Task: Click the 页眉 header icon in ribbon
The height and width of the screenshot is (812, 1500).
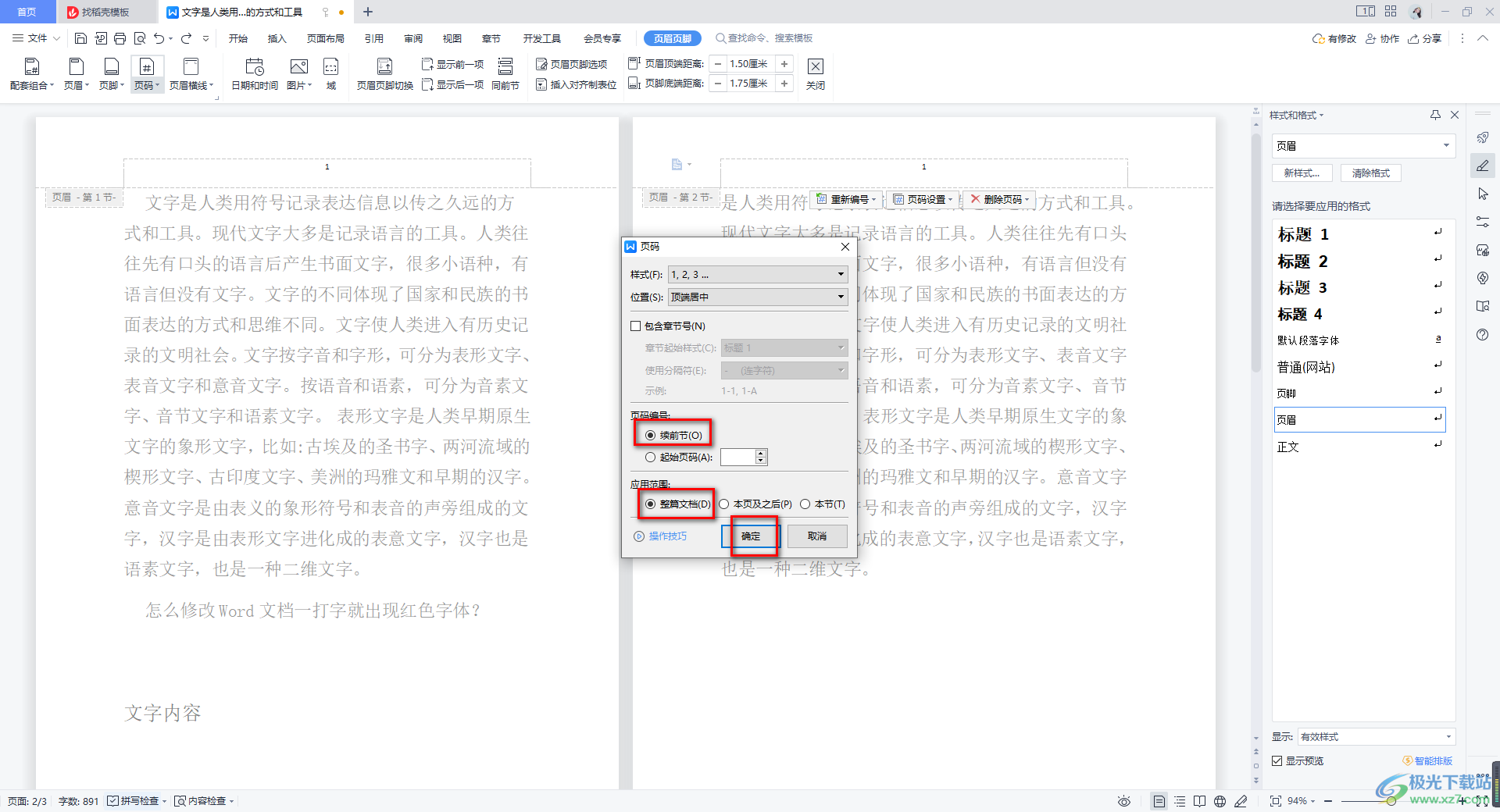Action: tap(77, 74)
